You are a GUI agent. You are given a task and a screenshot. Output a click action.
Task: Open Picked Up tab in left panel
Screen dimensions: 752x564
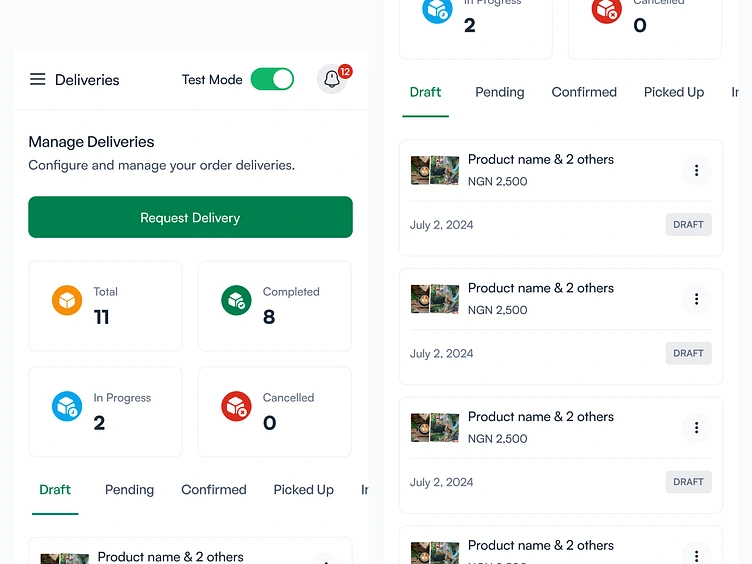click(303, 490)
